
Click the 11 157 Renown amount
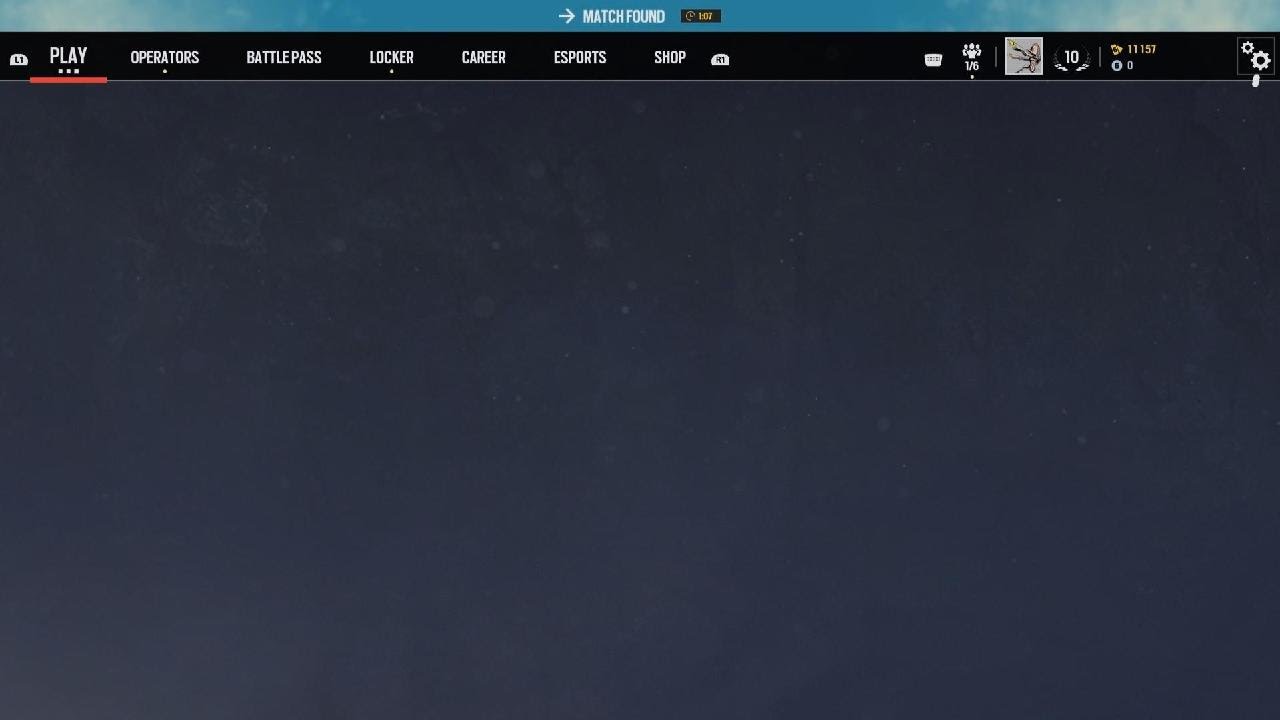coord(1141,49)
